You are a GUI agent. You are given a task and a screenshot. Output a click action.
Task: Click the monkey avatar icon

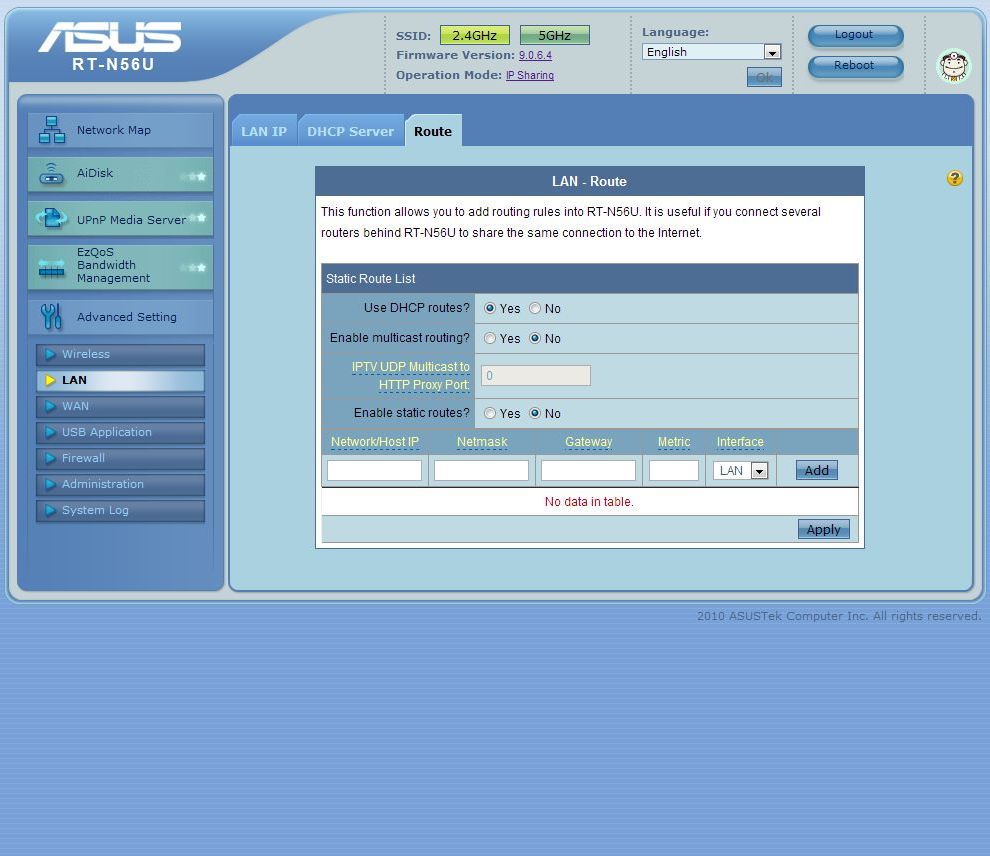[x=953, y=67]
